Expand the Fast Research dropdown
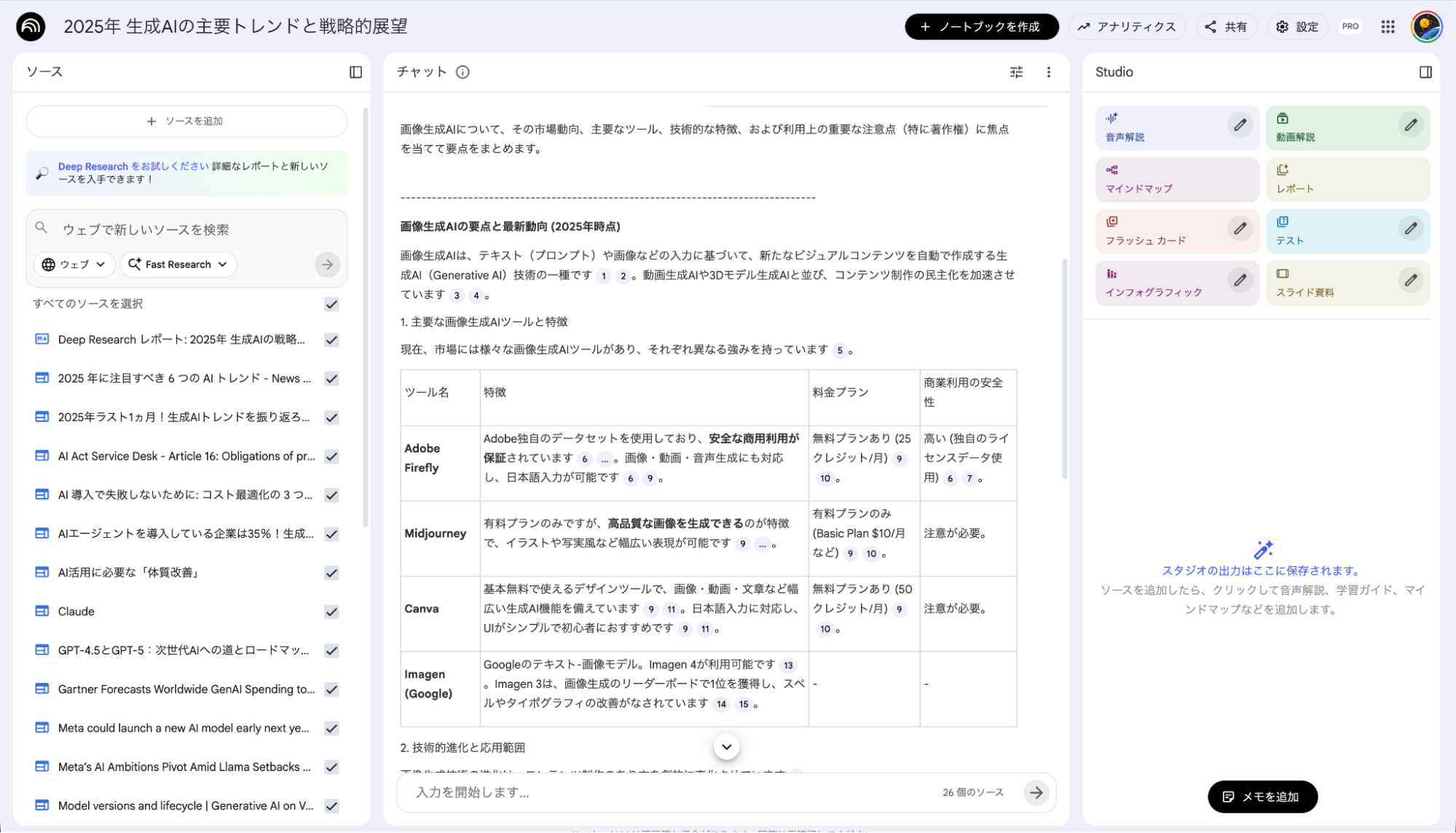Image resolution: width=1456 pixels, height=833 pixels. tap(178, 265)
